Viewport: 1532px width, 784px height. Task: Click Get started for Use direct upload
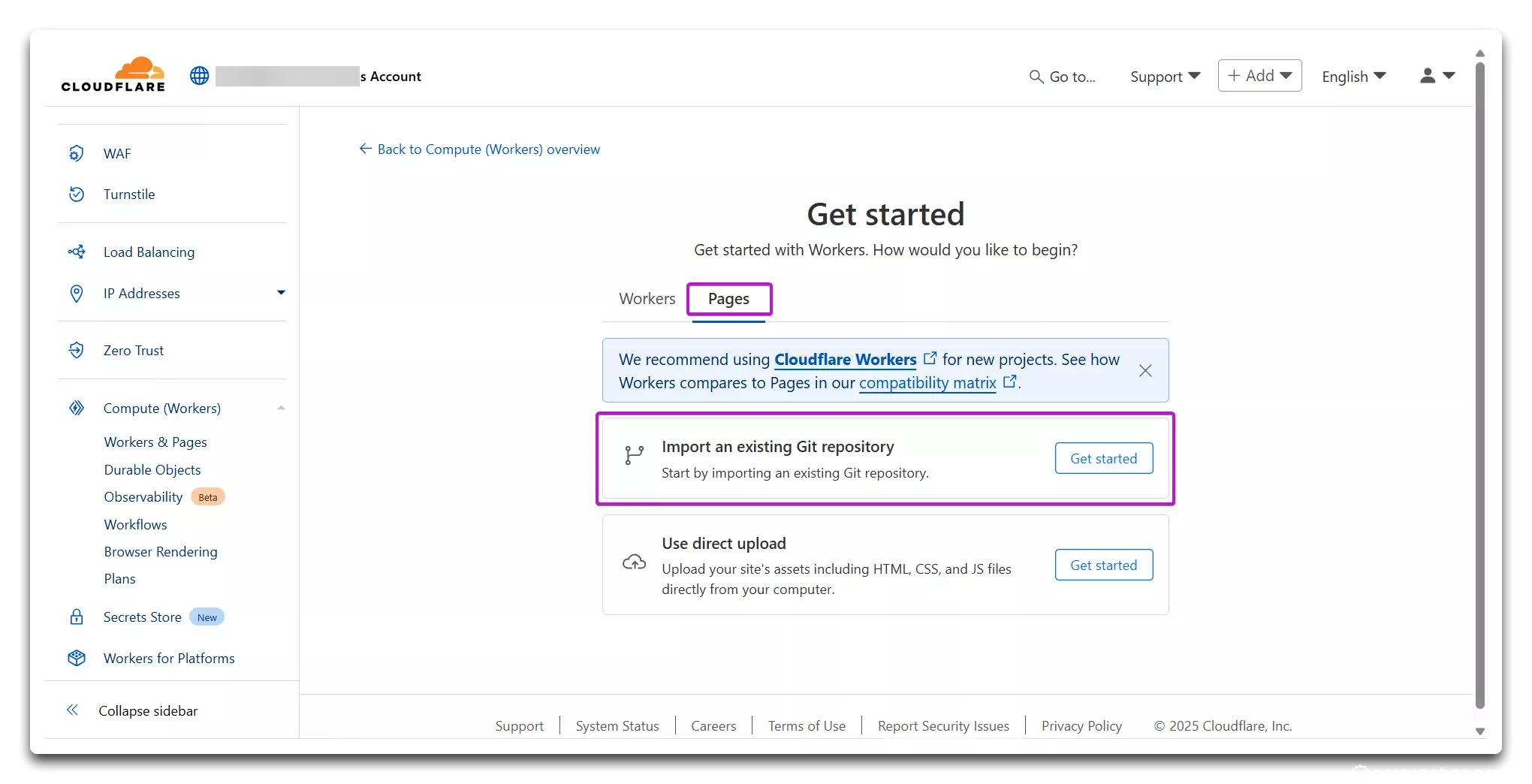click(1103, 565)
